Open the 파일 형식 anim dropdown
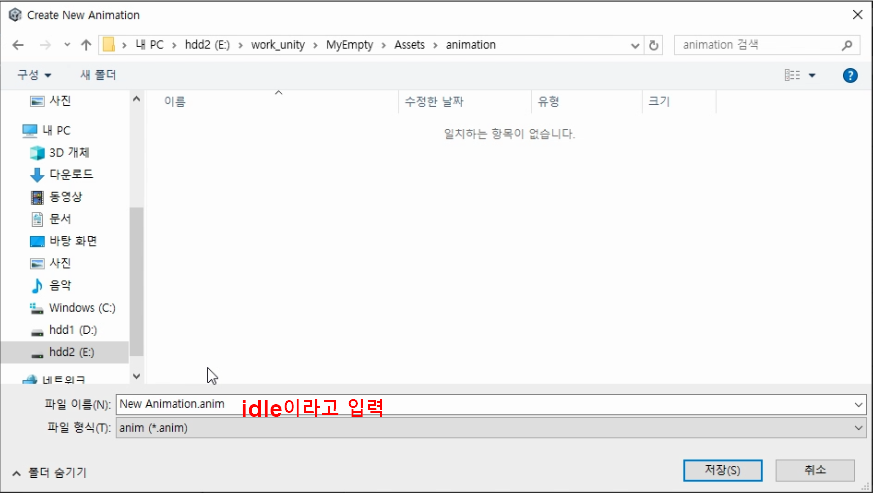 (x=490, y=427)
